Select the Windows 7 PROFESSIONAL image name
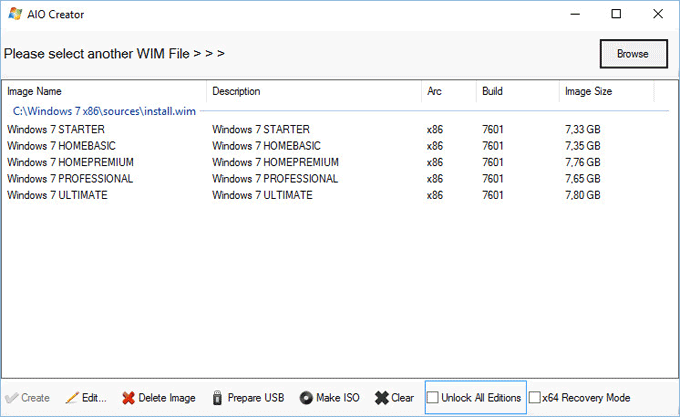The width and height of the screenshot is (680, 417). [x=70, y=179]
